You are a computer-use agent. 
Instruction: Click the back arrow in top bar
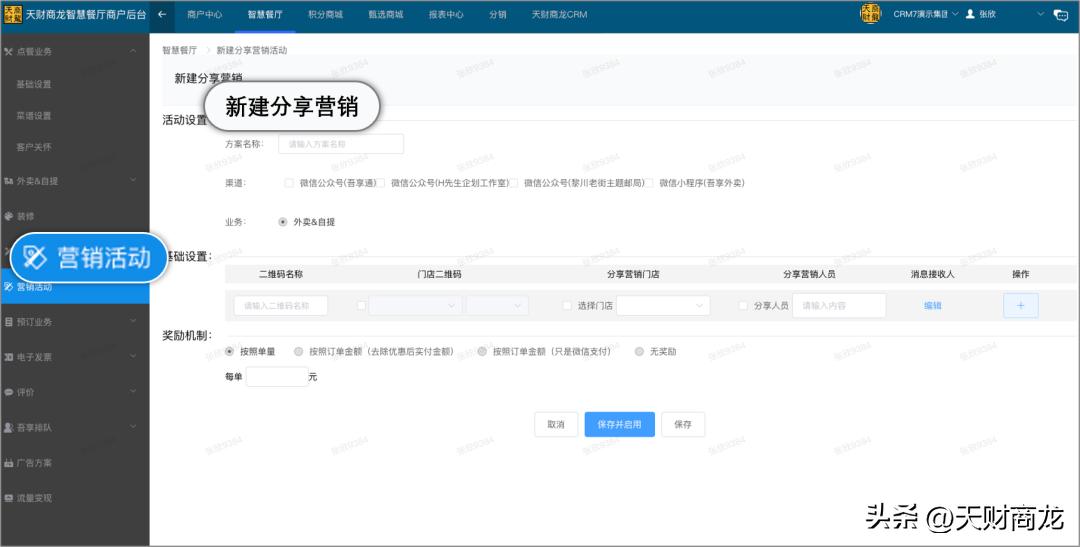pyautogui.click(x=162, y=15)
